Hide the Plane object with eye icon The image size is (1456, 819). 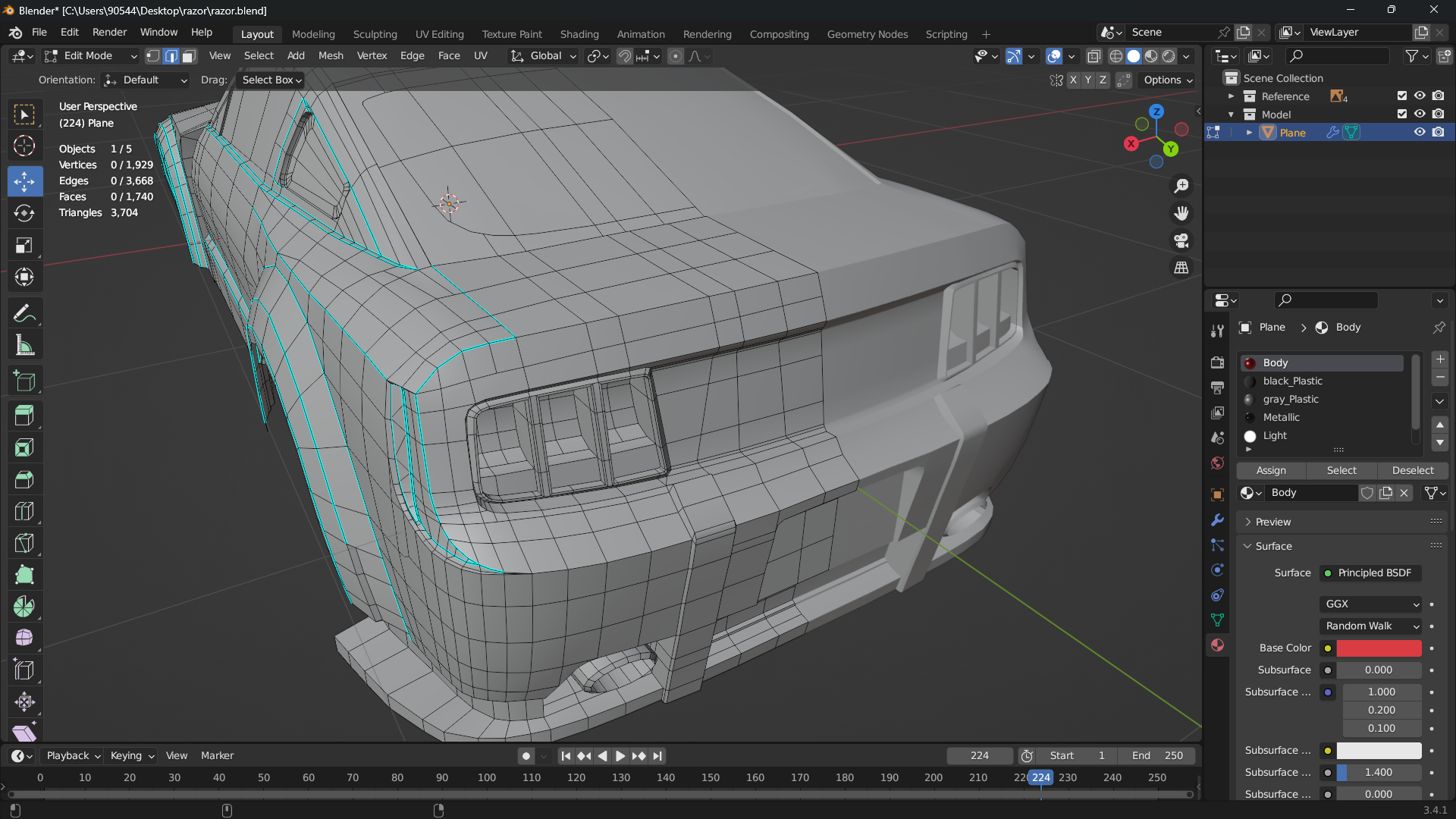pyautogui.click(x=1420, y=132)
